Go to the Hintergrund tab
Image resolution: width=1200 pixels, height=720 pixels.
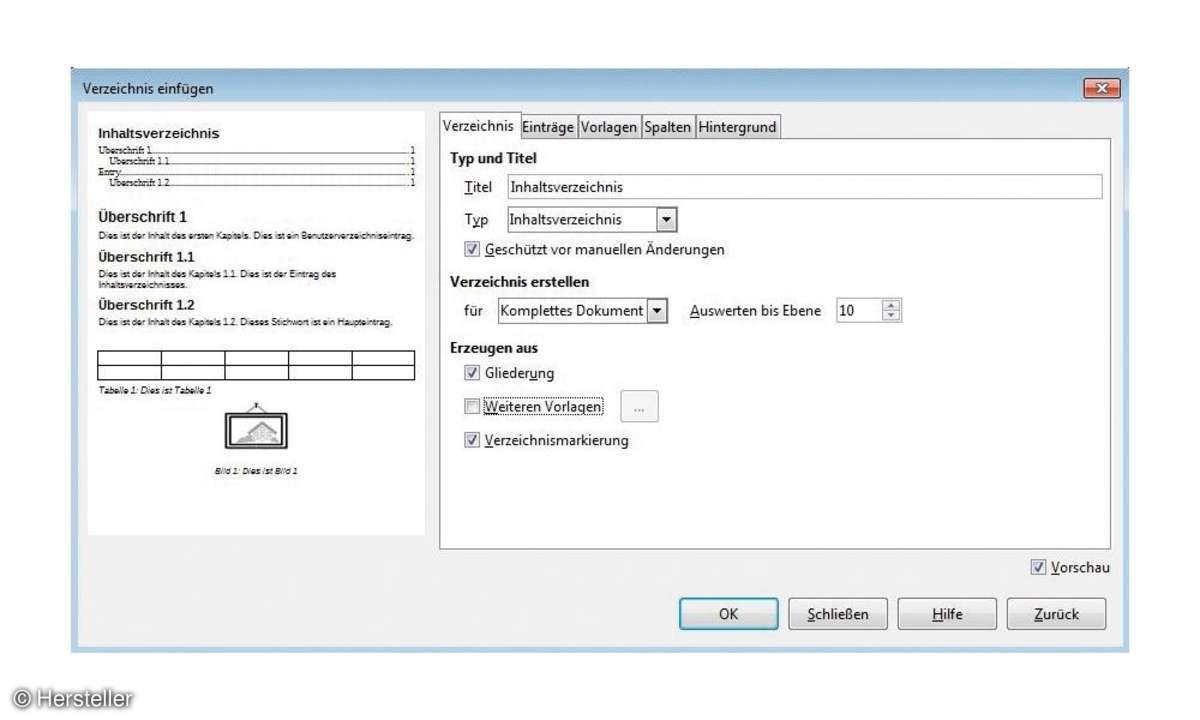[737, 127]
